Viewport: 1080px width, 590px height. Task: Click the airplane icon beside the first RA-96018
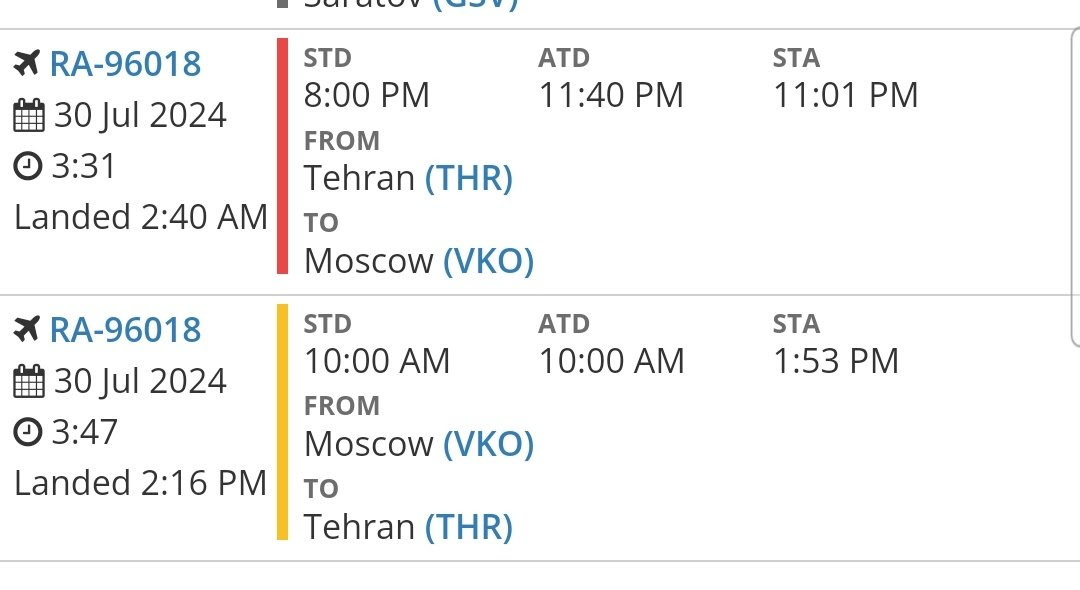click(27, 63)
